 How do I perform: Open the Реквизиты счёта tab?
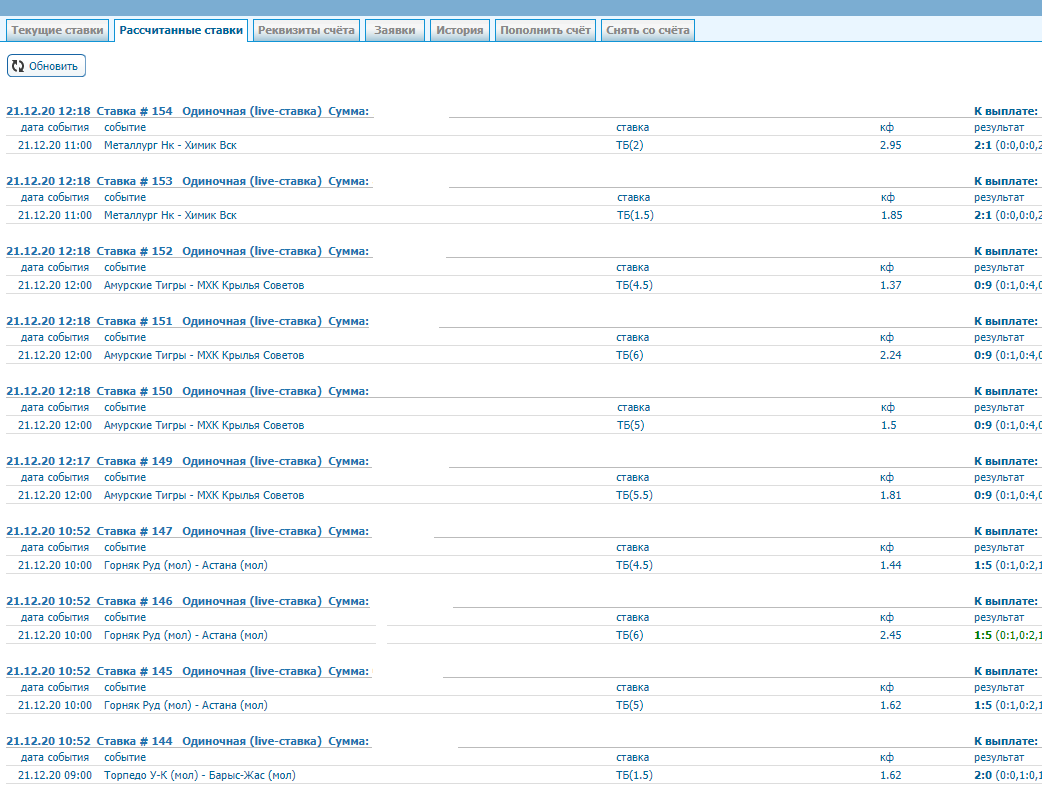(x=306, y=30)
